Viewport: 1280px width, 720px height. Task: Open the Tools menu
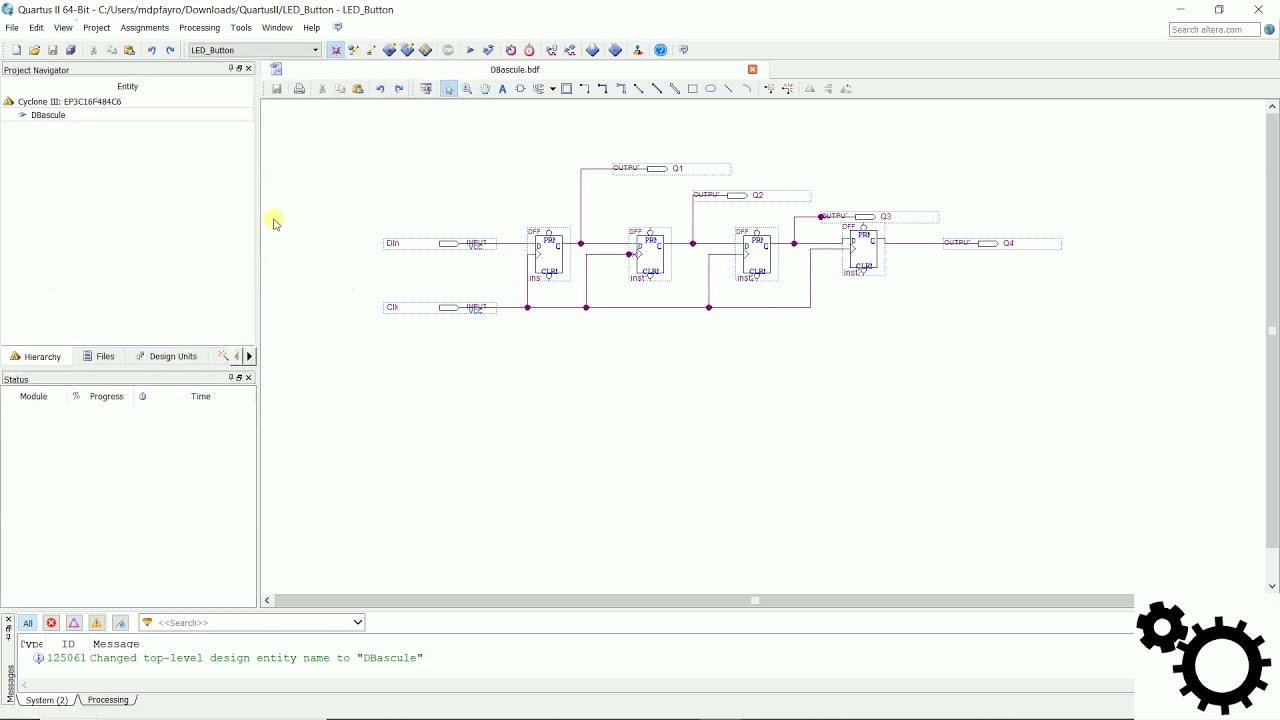pos(241,28)
